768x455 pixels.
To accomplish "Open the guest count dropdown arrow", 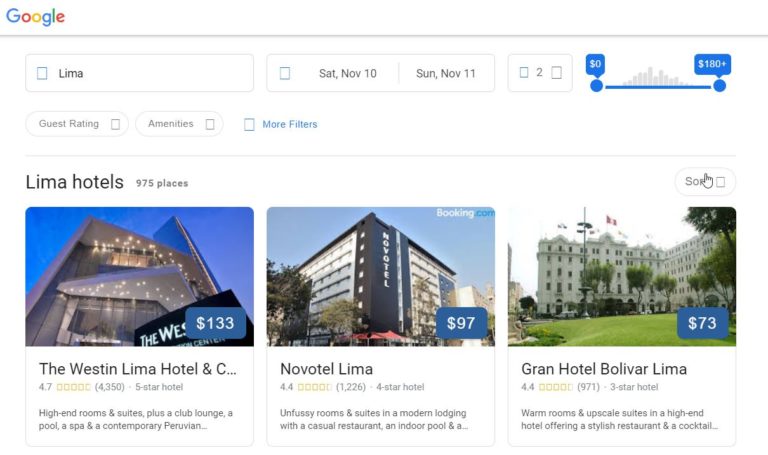I will [x=557, y=73].
